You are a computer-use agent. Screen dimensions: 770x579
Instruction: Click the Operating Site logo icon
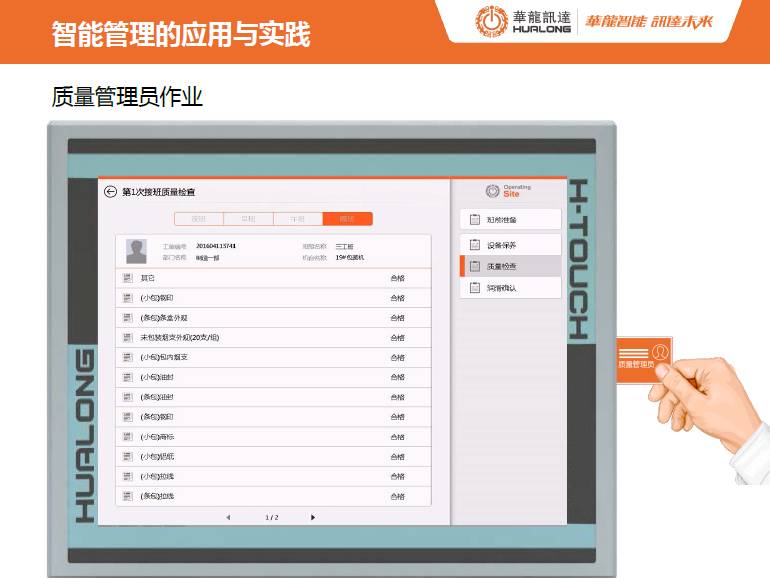(x=491, y=191)
